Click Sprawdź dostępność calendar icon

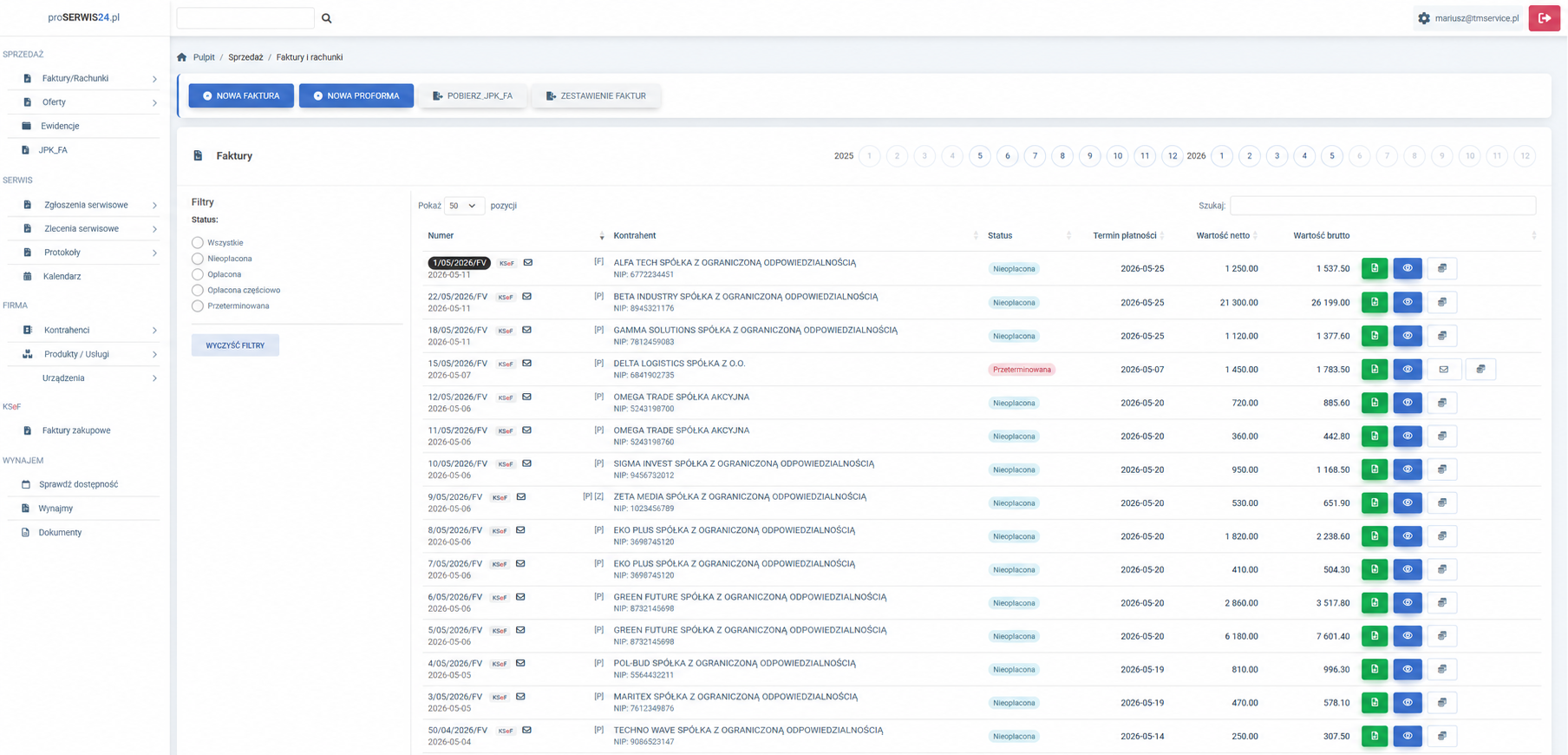[25, 484]
